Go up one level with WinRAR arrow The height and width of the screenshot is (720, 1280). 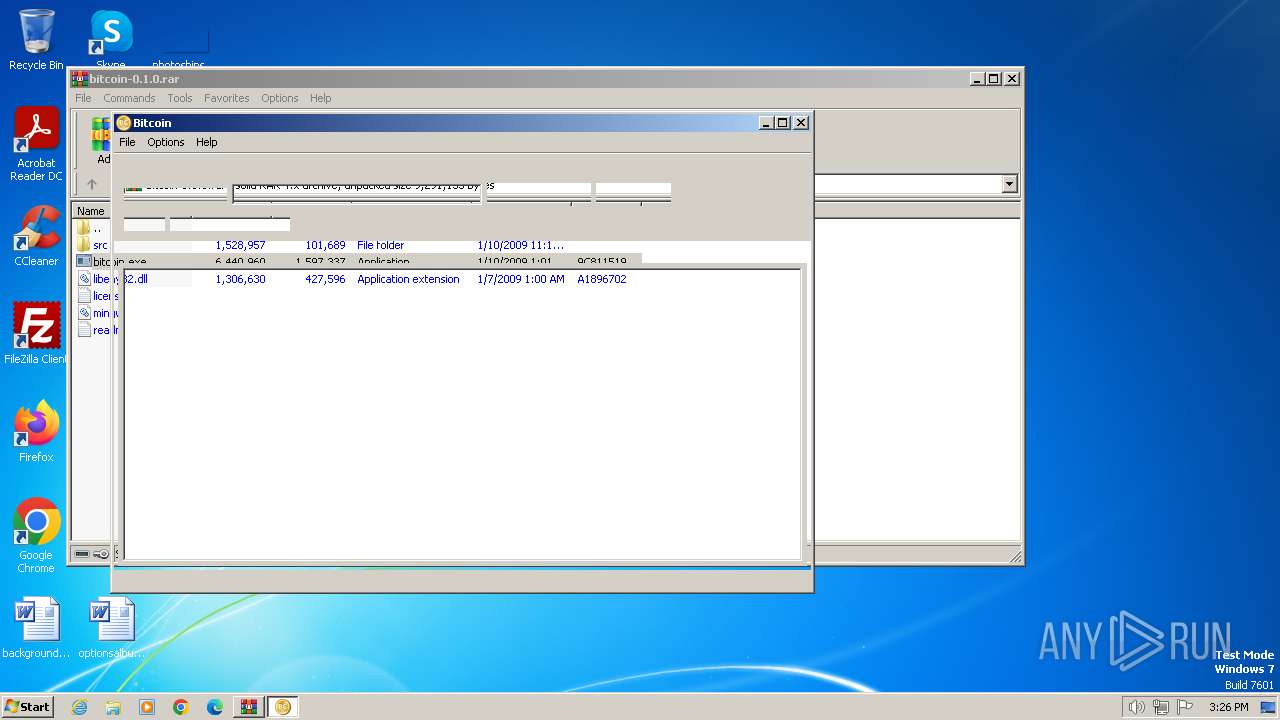[92, 184]
